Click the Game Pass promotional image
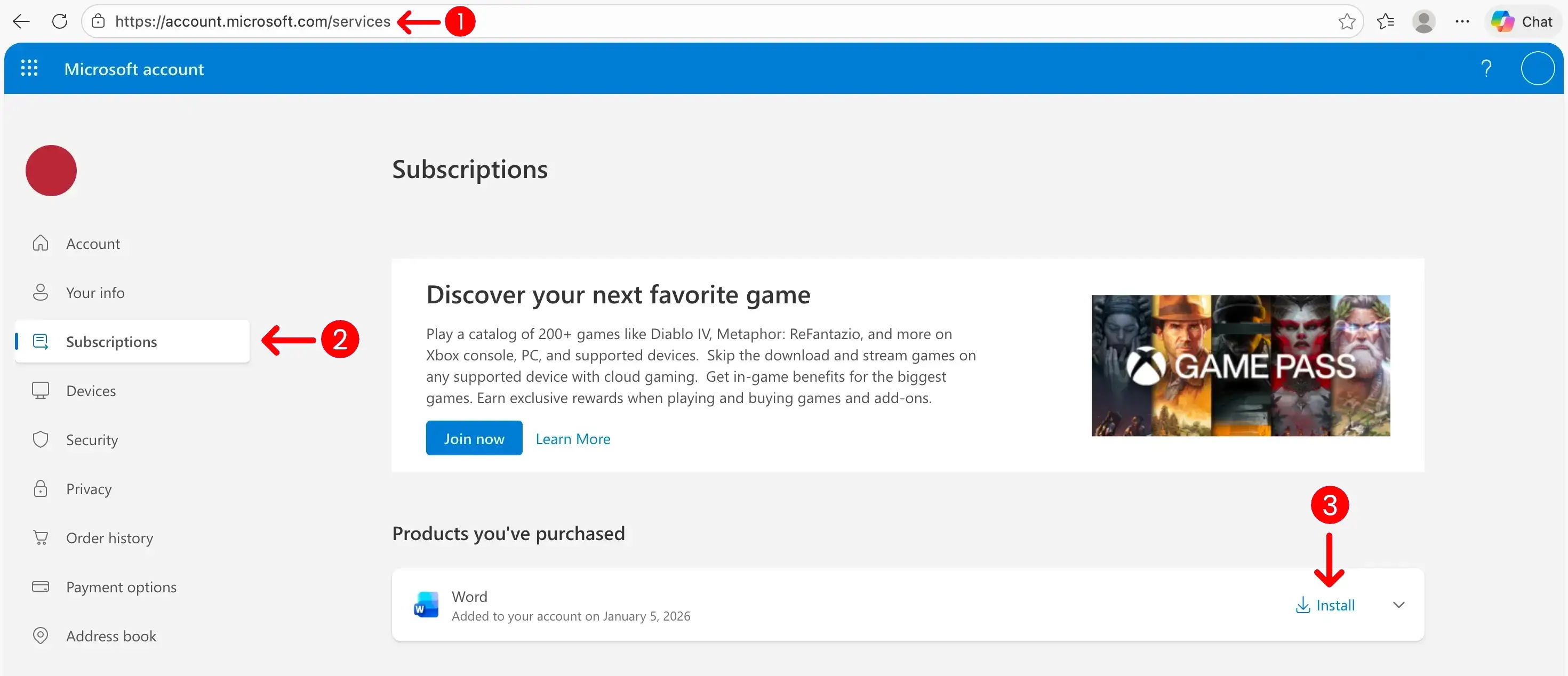1568x676 pixels. [1241, 366]
